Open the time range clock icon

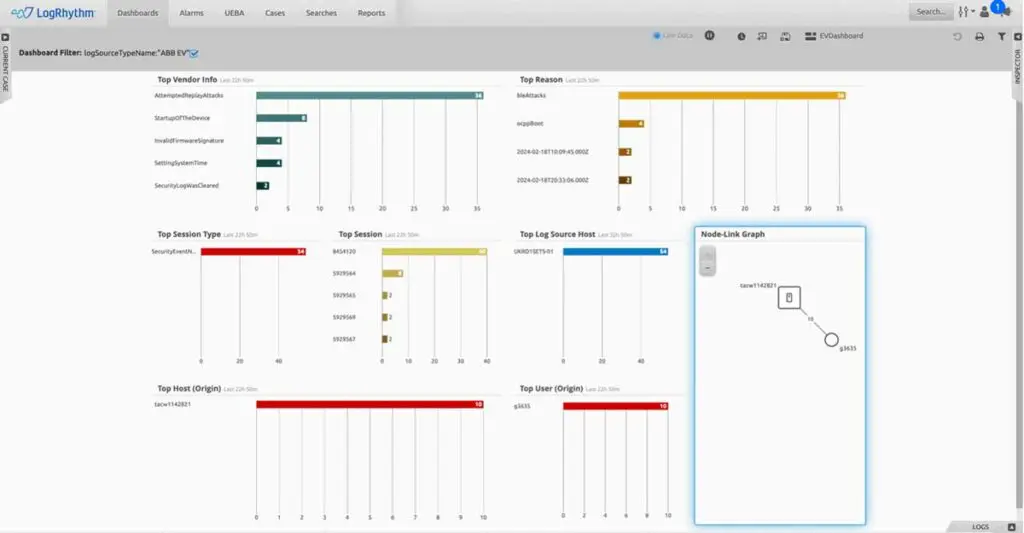click(741, 36)
